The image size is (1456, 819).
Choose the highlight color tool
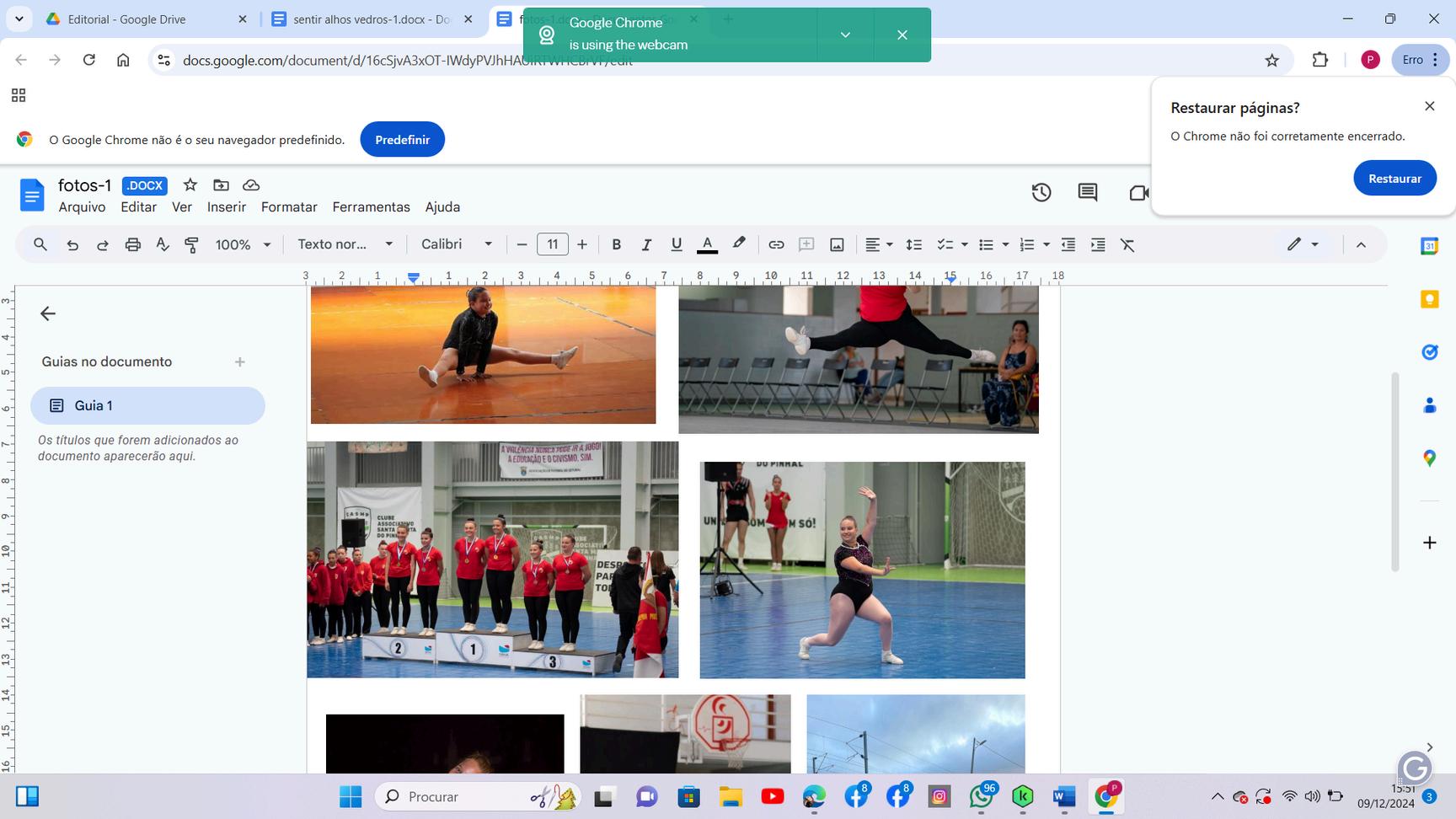coord(739,244)
